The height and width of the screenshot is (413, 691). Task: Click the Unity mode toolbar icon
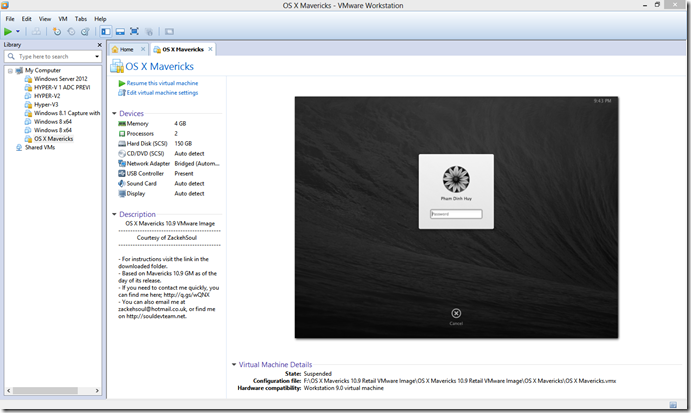click(x=149, y=31)
